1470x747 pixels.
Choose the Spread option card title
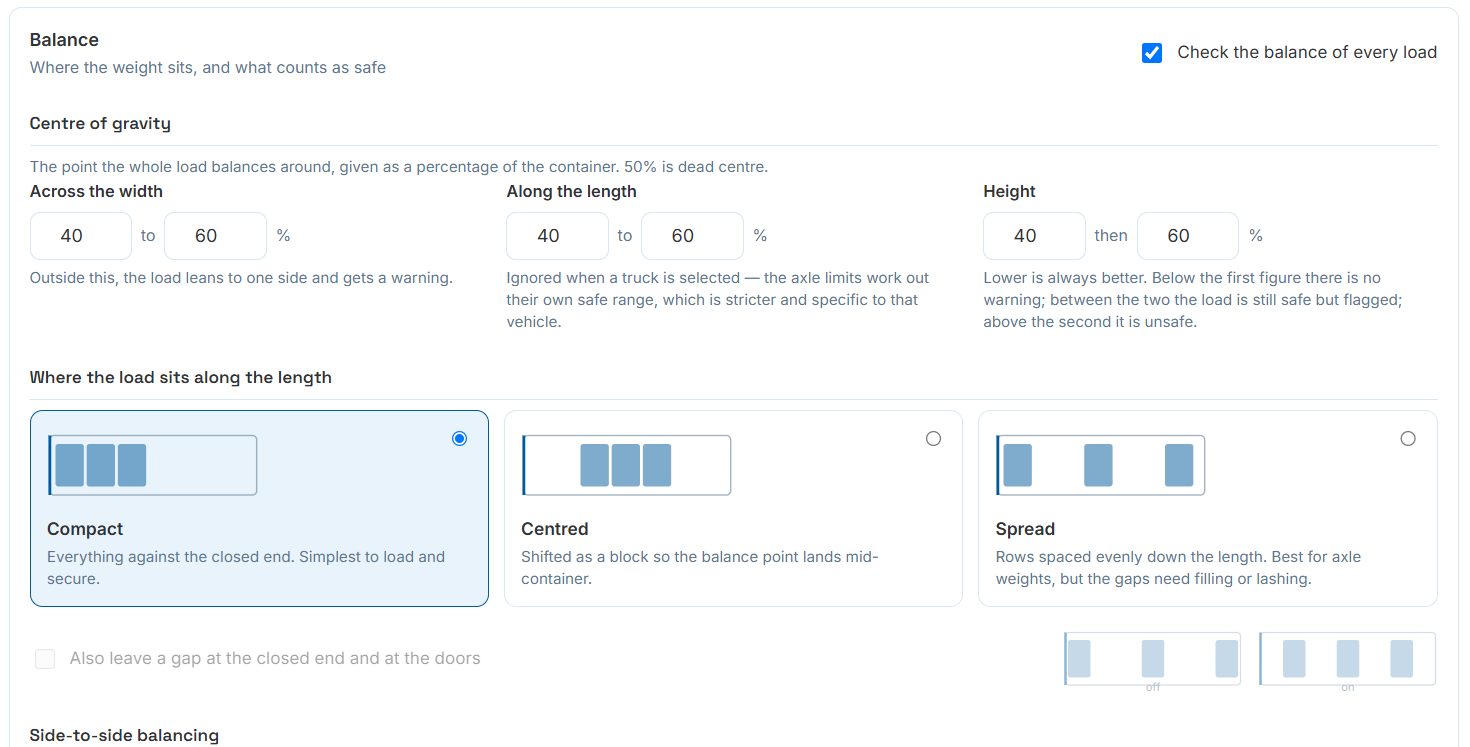[x=1025, y=529]
